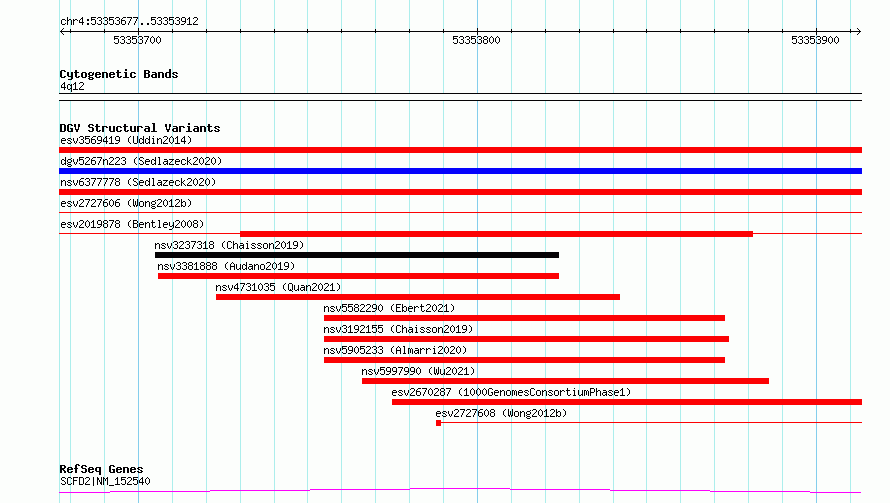890x503 pixels.
Task: Click the esv2727608 (Wong2012b) label
Action: [501, 413]
